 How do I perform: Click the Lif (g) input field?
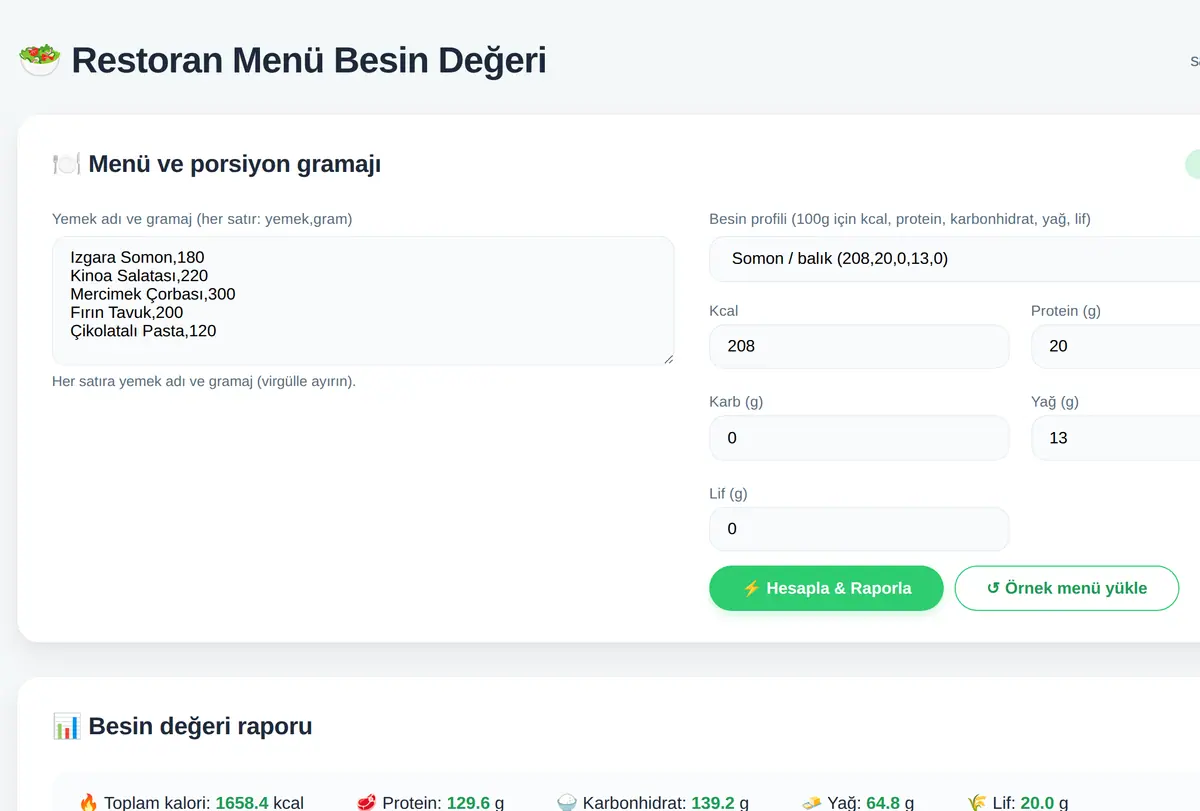[859, 529]
